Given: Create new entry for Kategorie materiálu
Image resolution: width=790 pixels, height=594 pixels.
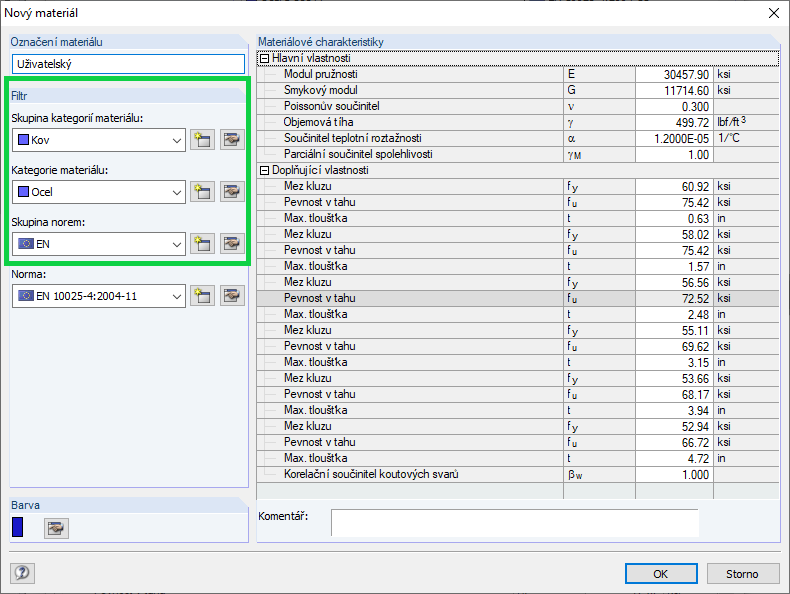Looking at the screenshot, I should [x=203, y=192].
